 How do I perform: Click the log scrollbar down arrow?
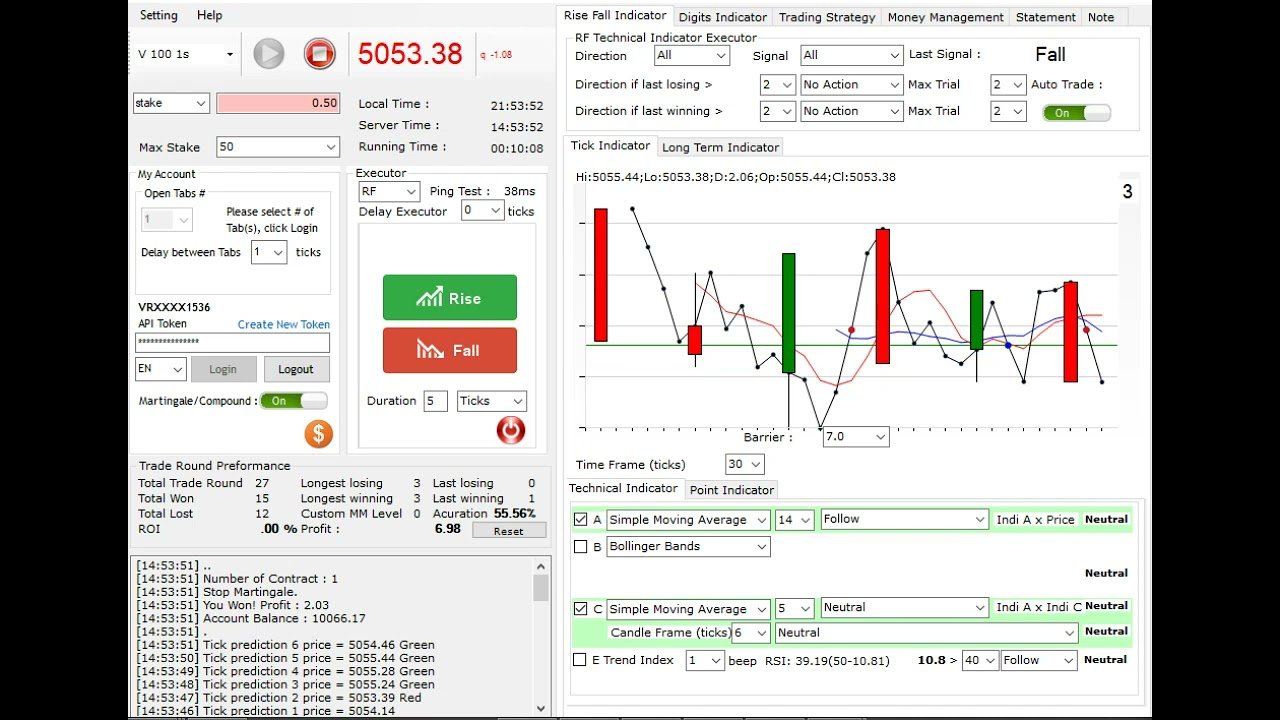[x=541, y=708]
